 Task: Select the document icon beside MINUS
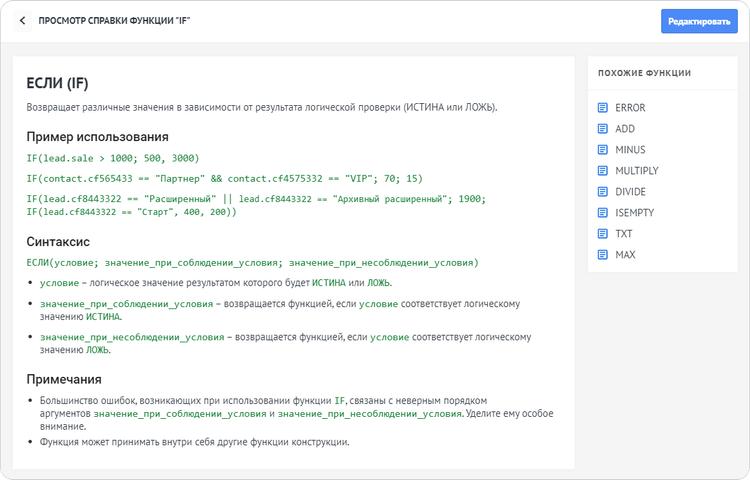[x=602, y=150]
